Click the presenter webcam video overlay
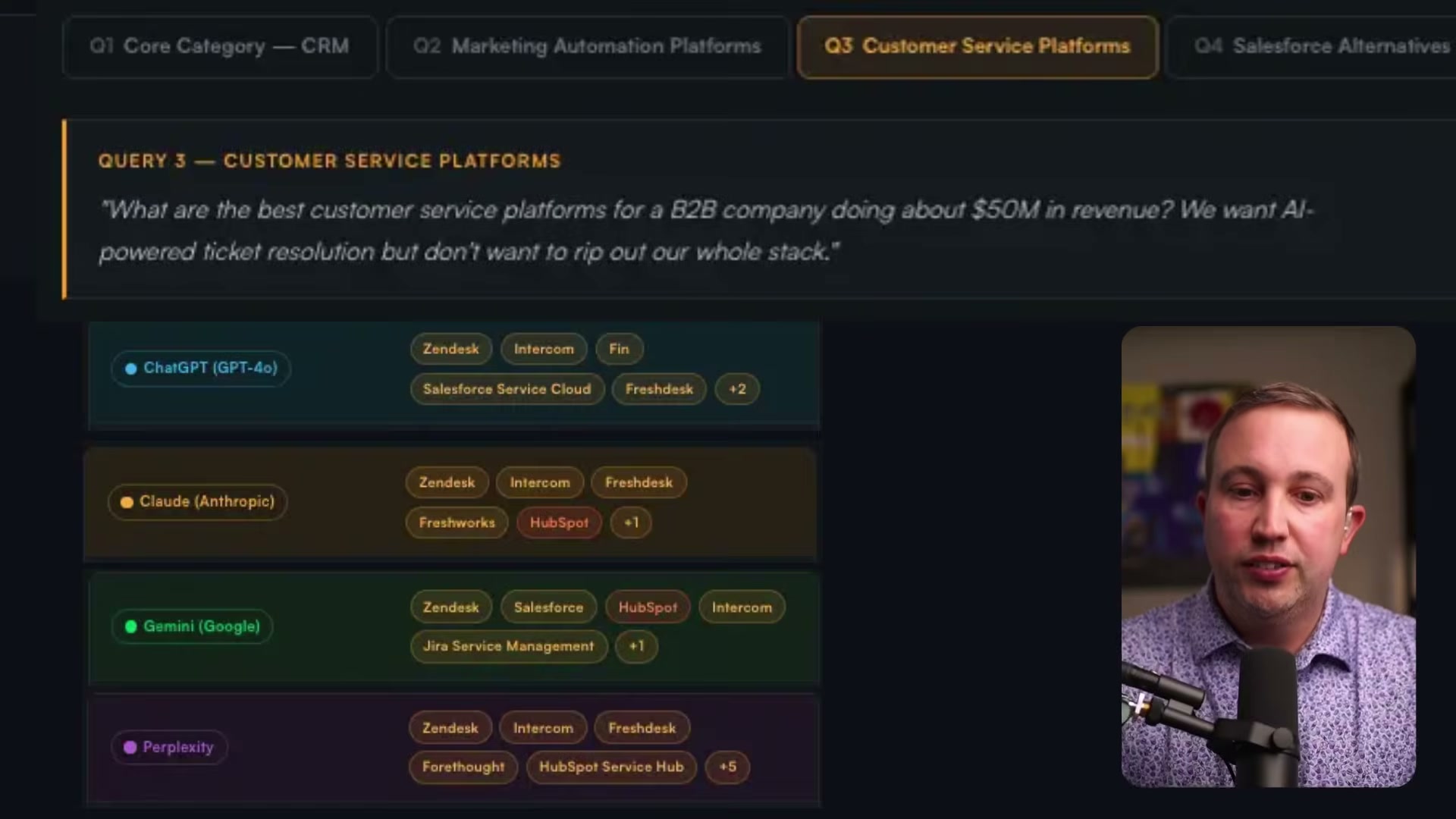 click(1268, 557)
